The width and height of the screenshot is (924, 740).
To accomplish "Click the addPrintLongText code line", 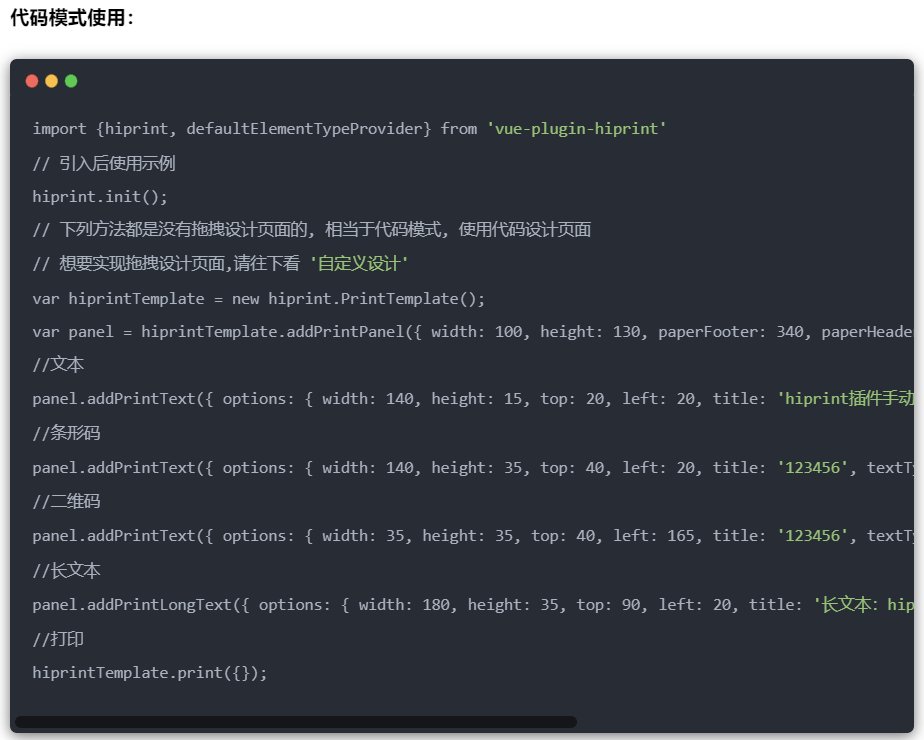I will click(x=400, y=604).
